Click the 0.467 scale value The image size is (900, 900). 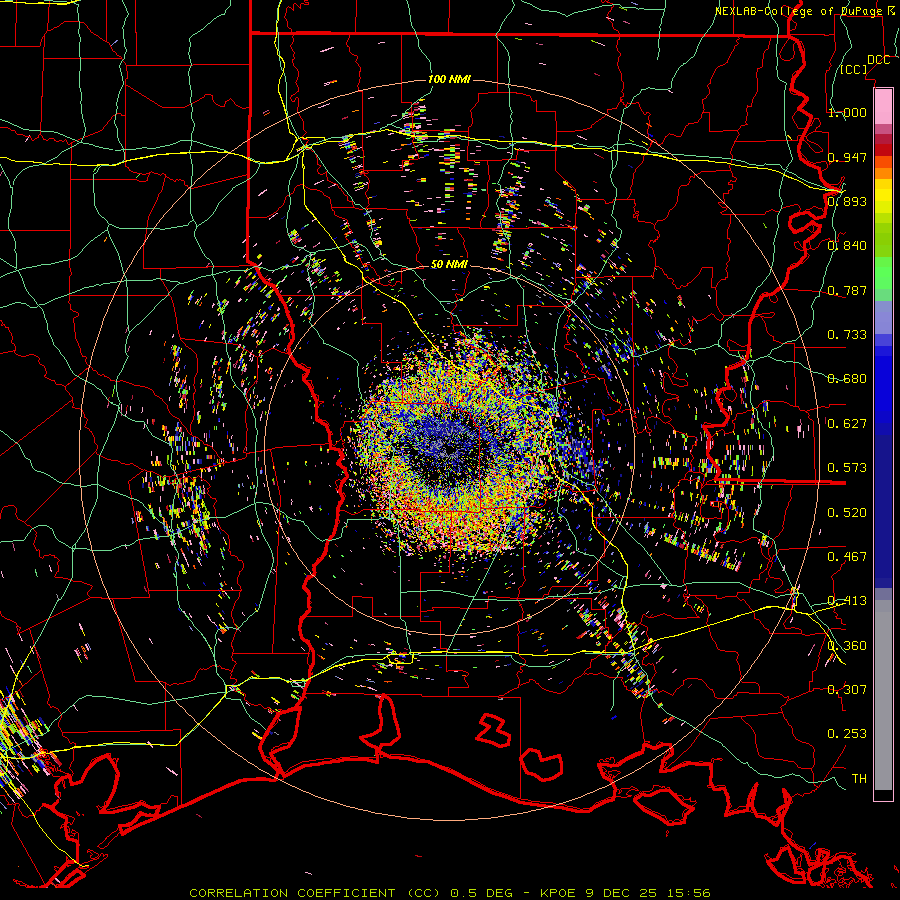tap(847, 556)
